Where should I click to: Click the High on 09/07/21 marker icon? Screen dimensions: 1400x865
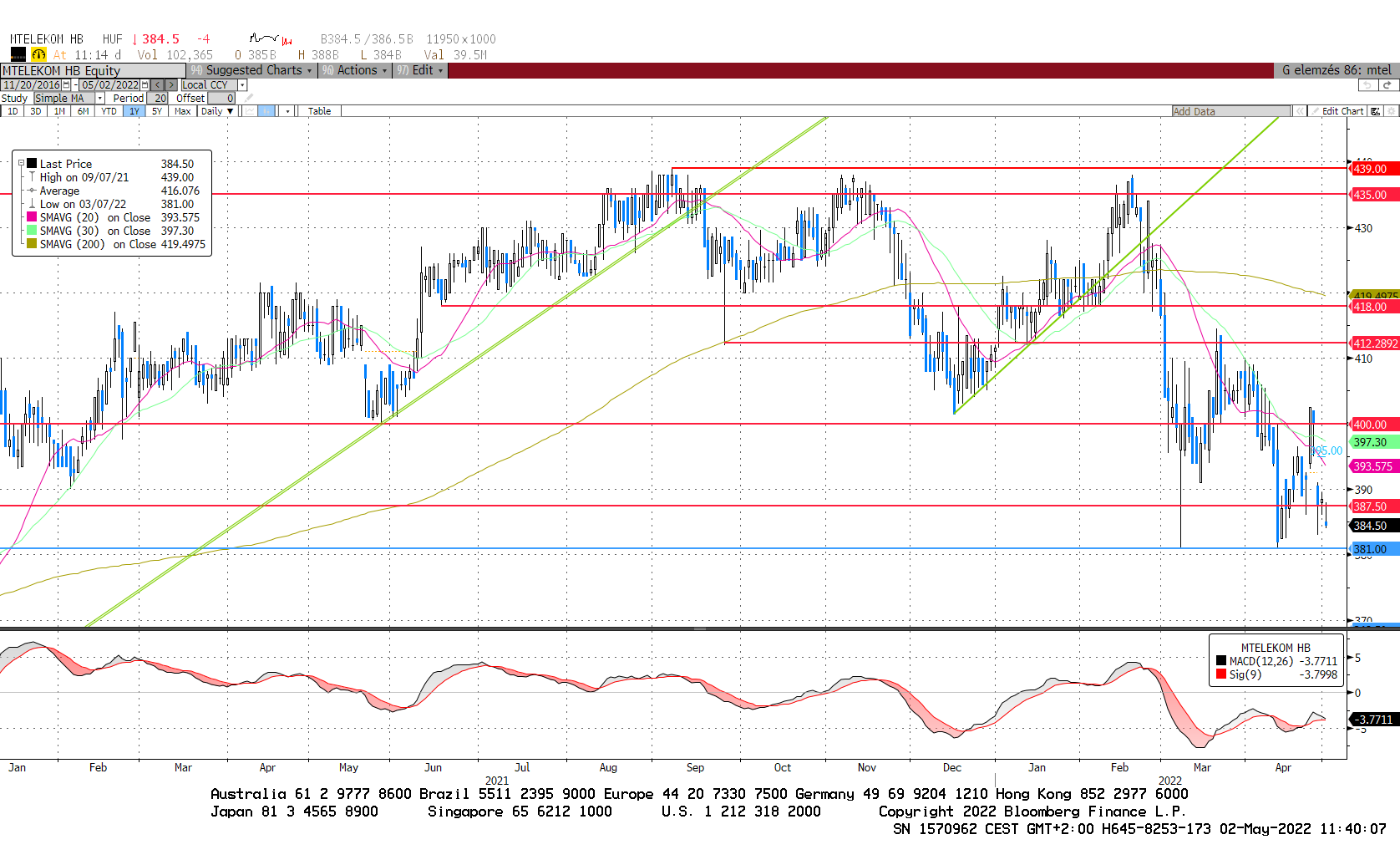click(x=32, y=177)
